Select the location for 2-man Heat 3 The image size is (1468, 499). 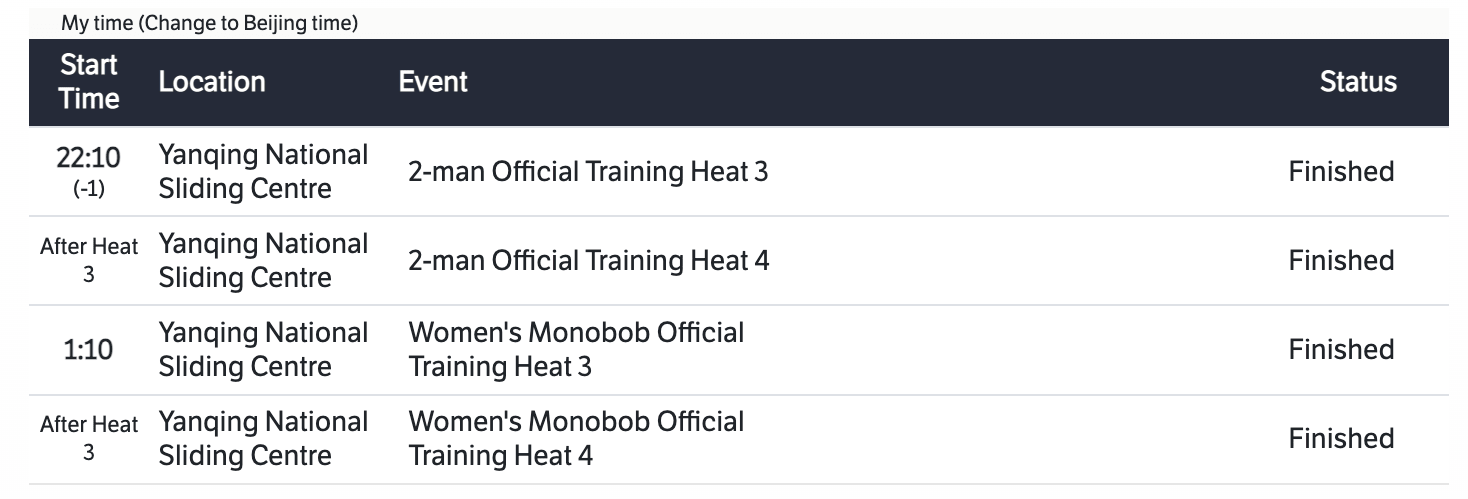click(263, 172)
